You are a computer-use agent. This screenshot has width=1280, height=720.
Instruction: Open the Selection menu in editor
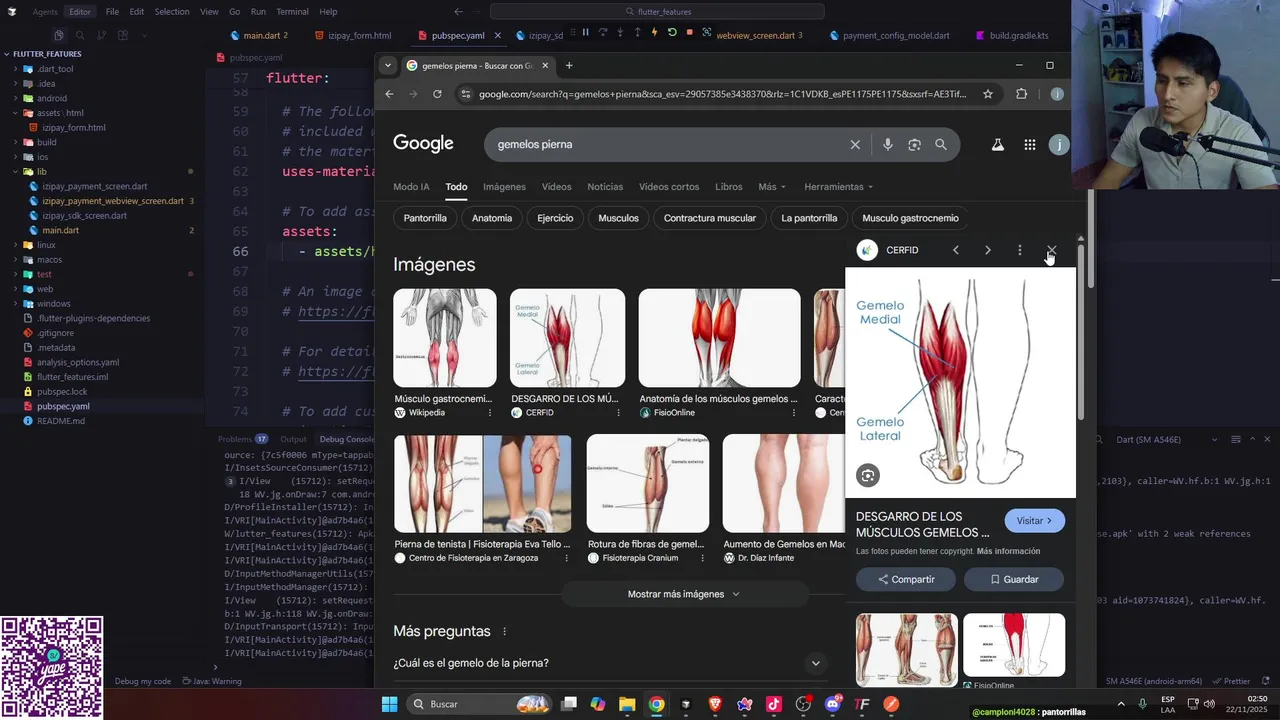click(x=172, y=12)
